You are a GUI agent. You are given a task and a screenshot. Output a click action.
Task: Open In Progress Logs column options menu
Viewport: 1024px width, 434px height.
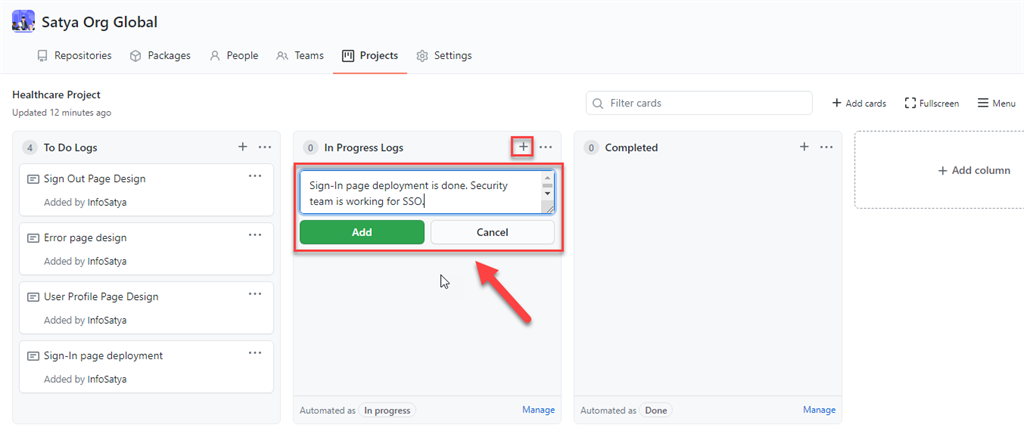[546, 147]
